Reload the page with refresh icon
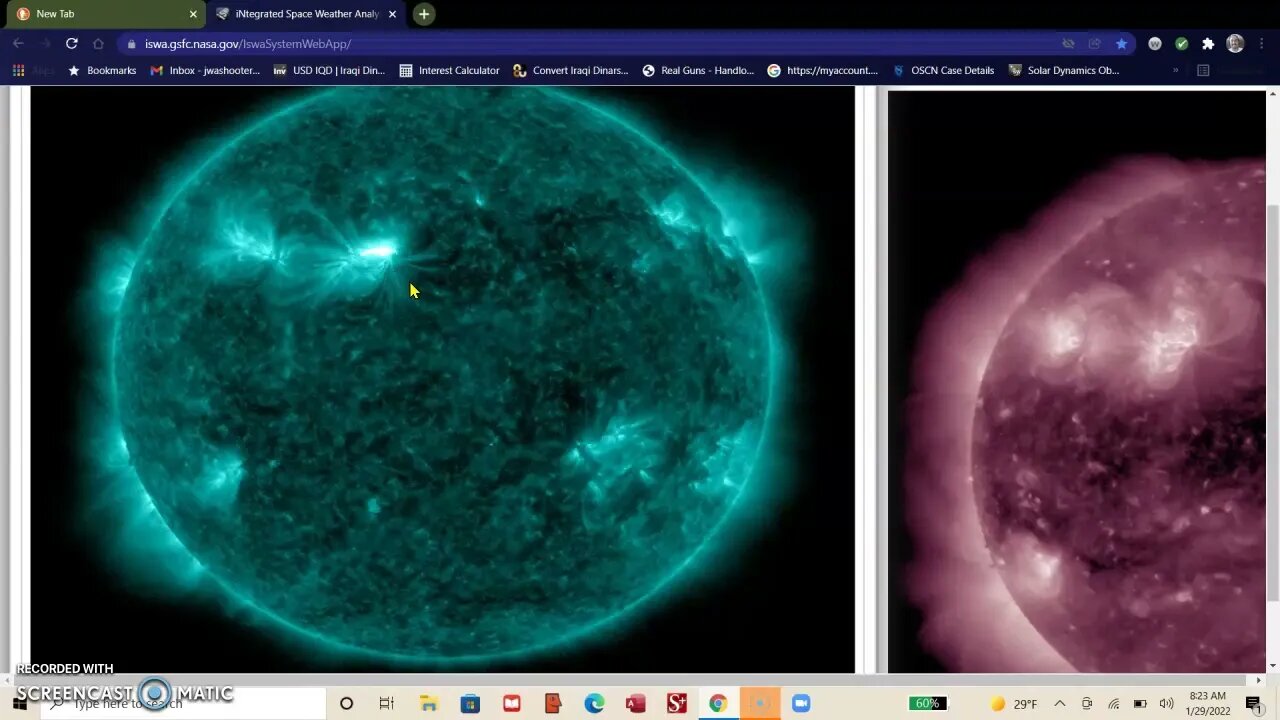The width and height of the screenshot is (1280, 720). (x=72, y=43)
